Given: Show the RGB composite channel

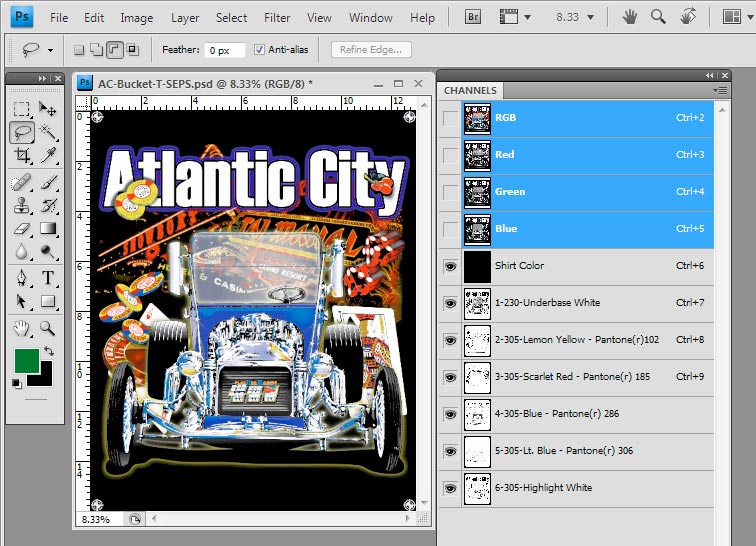Looking at the screenshot, I should (x=450, y=118).
